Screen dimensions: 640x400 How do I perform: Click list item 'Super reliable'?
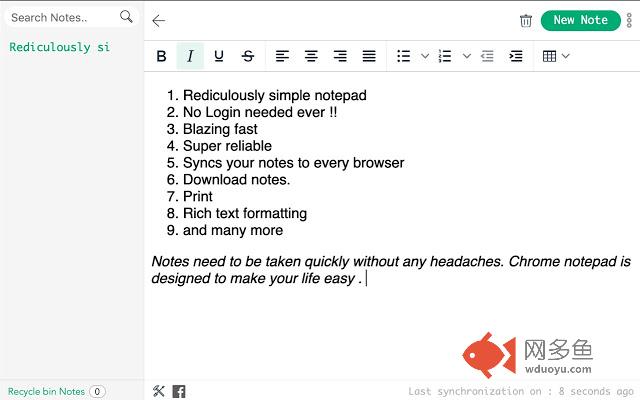coord(227,146)
